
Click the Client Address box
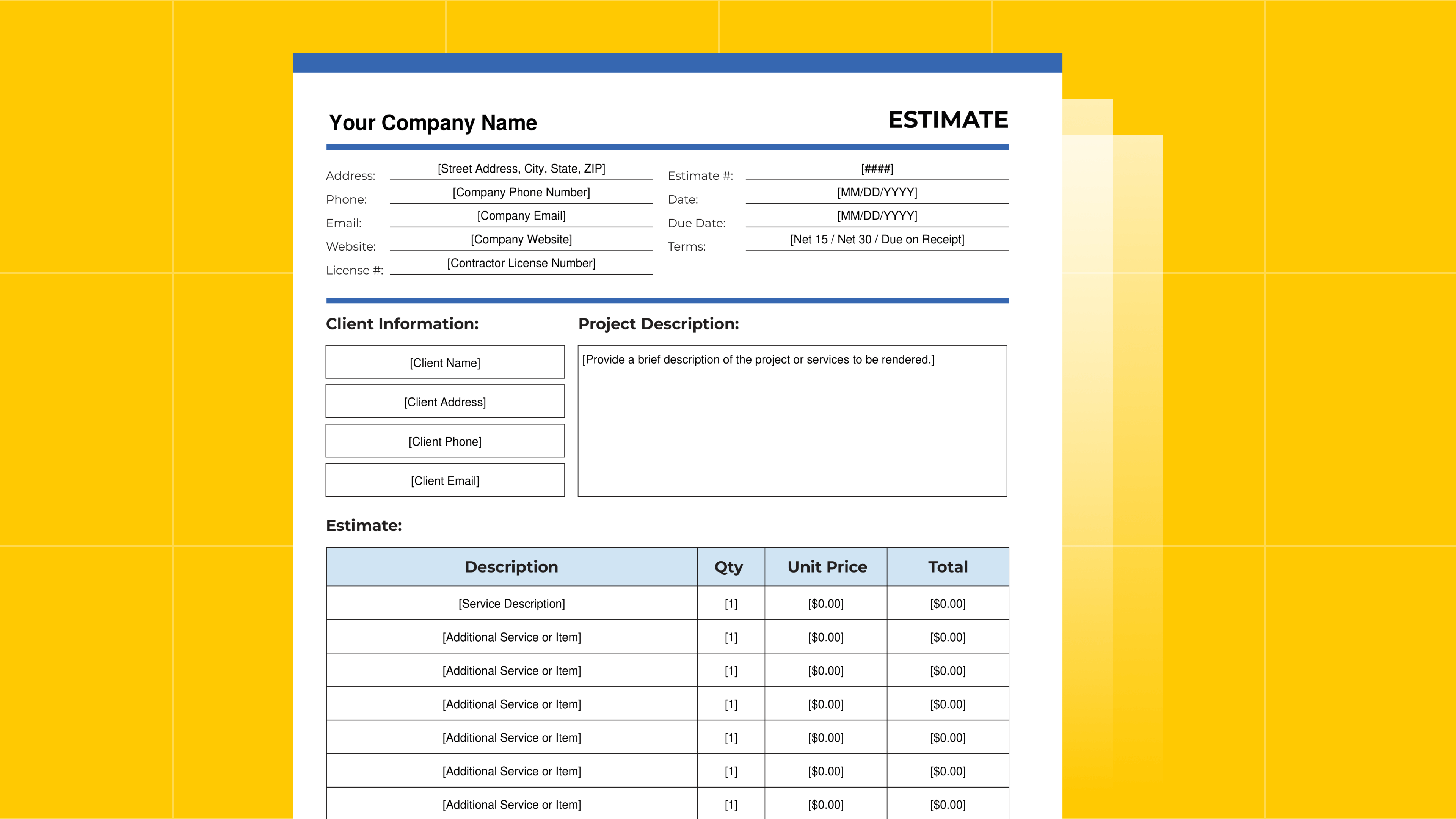[445, 402]
